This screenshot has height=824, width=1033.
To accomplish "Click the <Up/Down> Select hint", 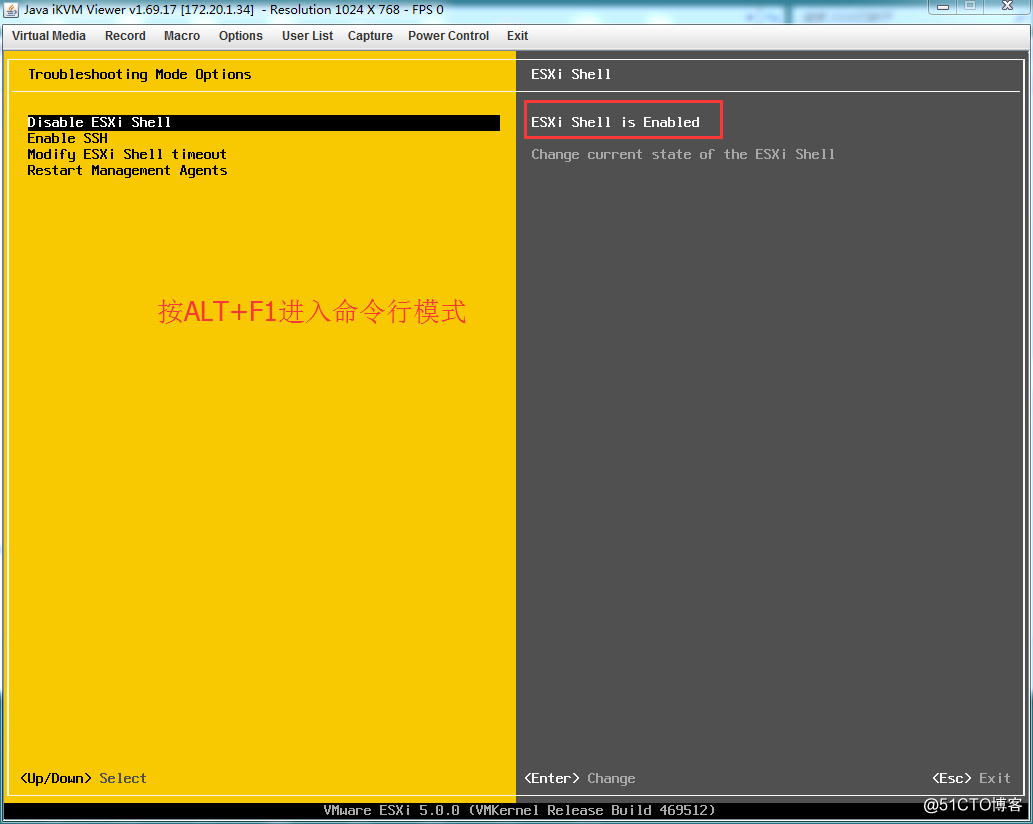I will [84, 779].
